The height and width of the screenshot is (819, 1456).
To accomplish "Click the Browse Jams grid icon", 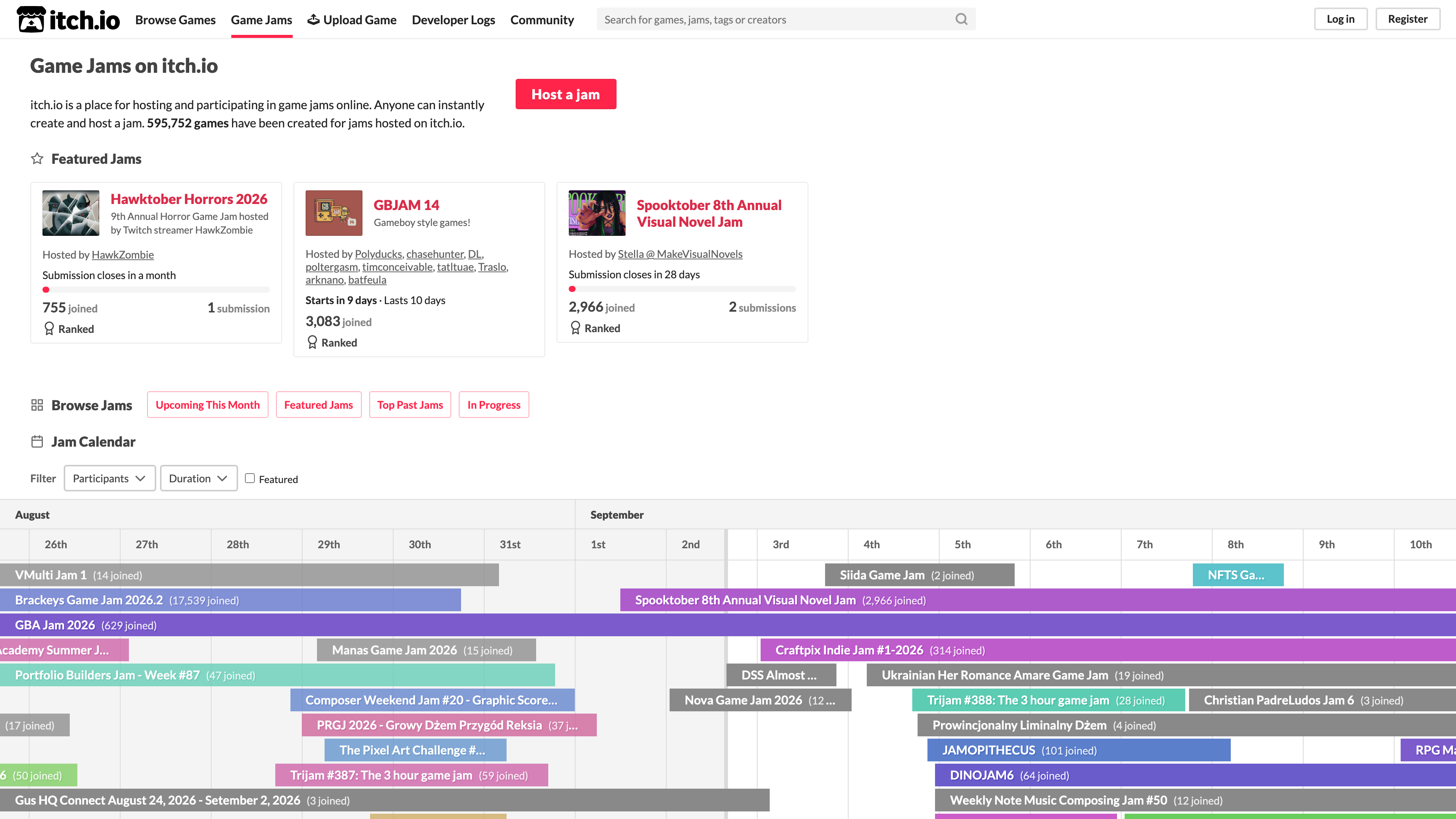I will 37,405.
